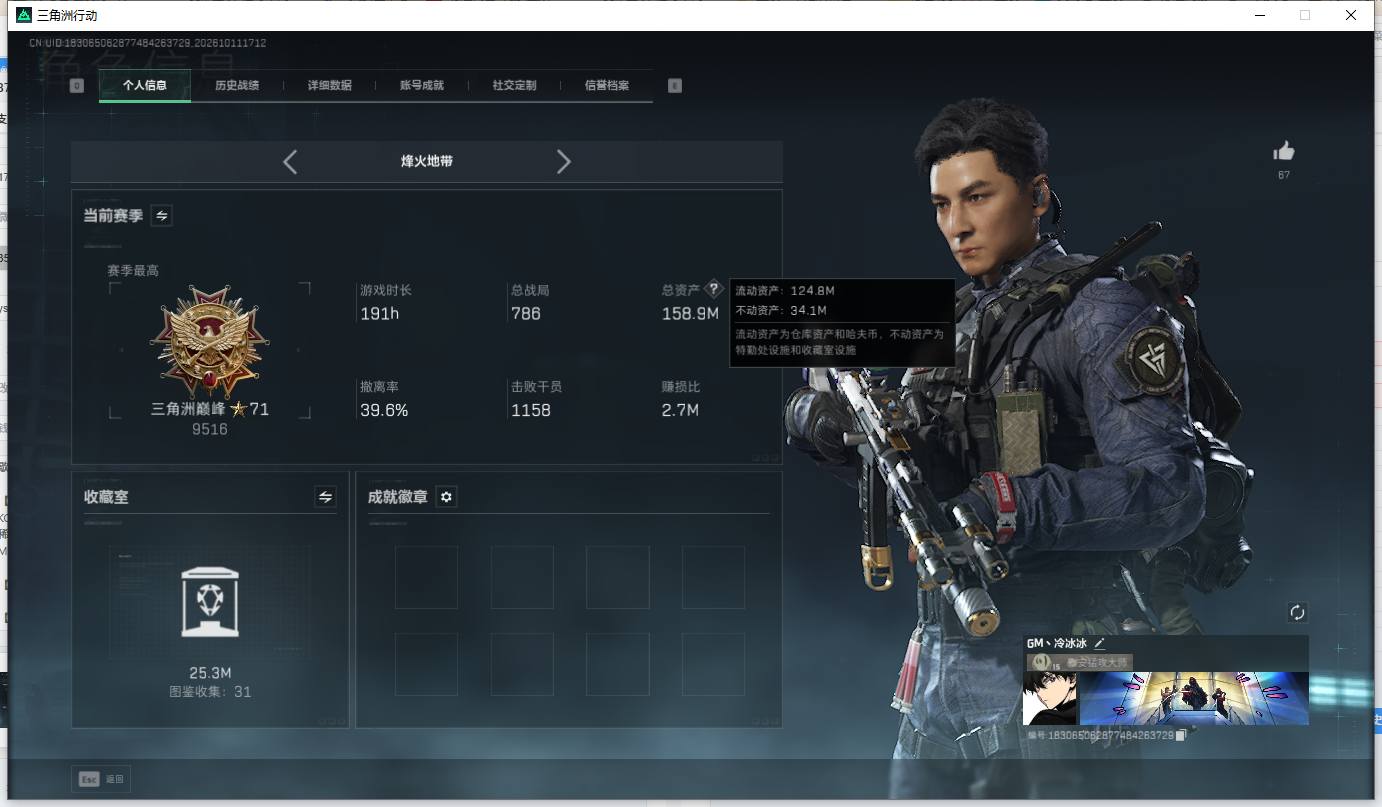Viewport: 1382px width, 807px height.
Task: Click the CN UID text at top
Action: click(147, 43)
